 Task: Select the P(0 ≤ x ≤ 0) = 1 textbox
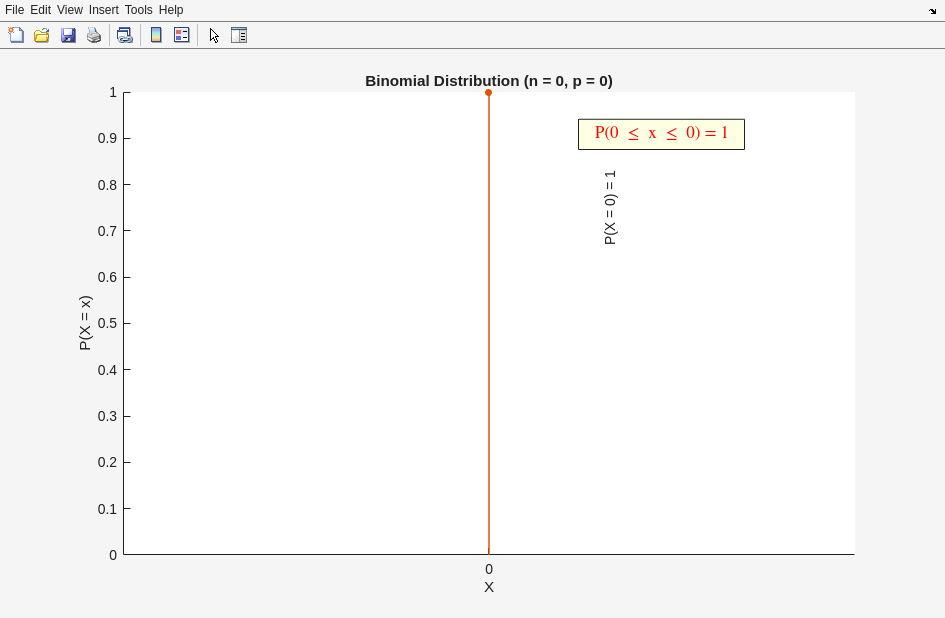point(661,134)
